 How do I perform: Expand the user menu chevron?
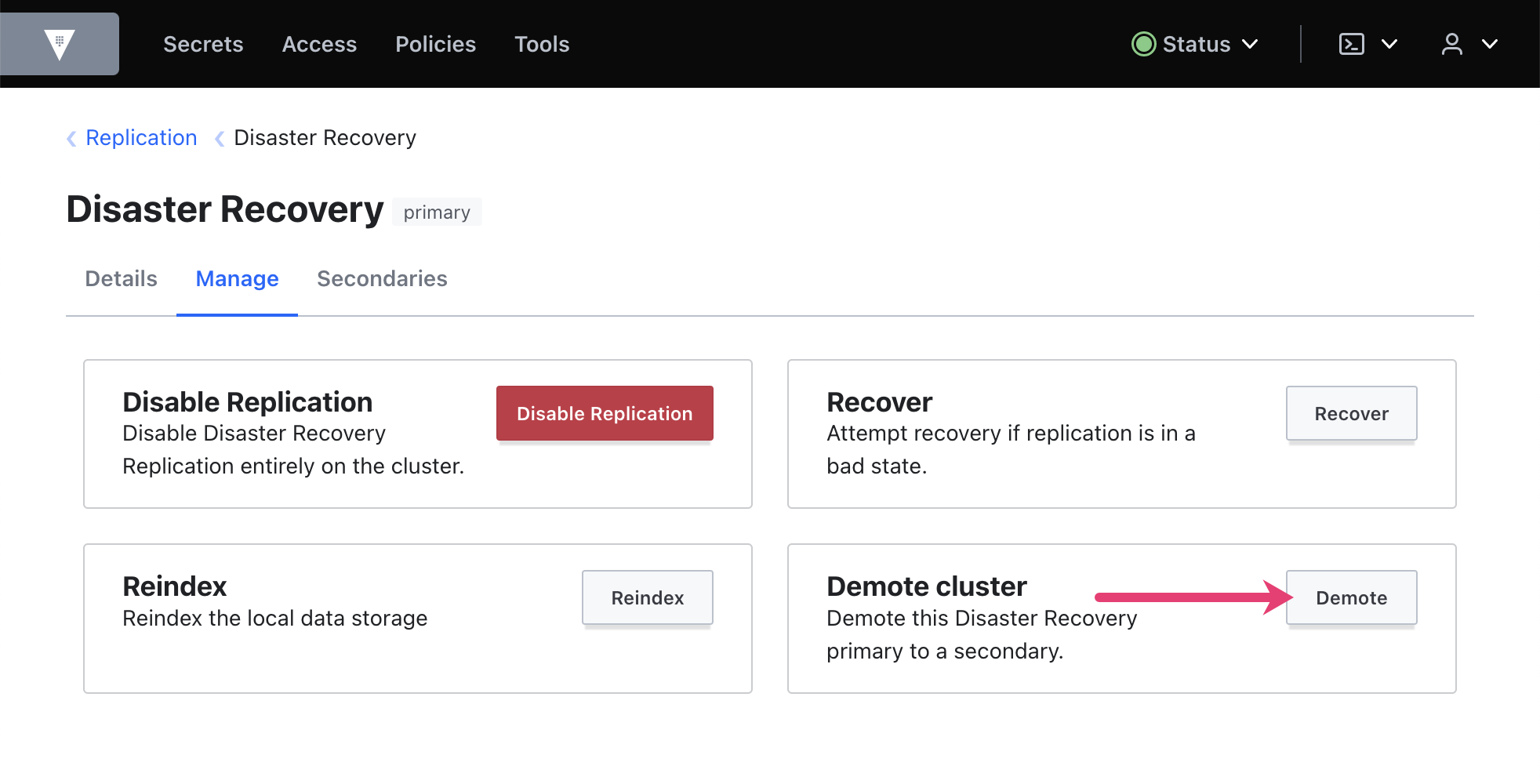coord(1489,44)
